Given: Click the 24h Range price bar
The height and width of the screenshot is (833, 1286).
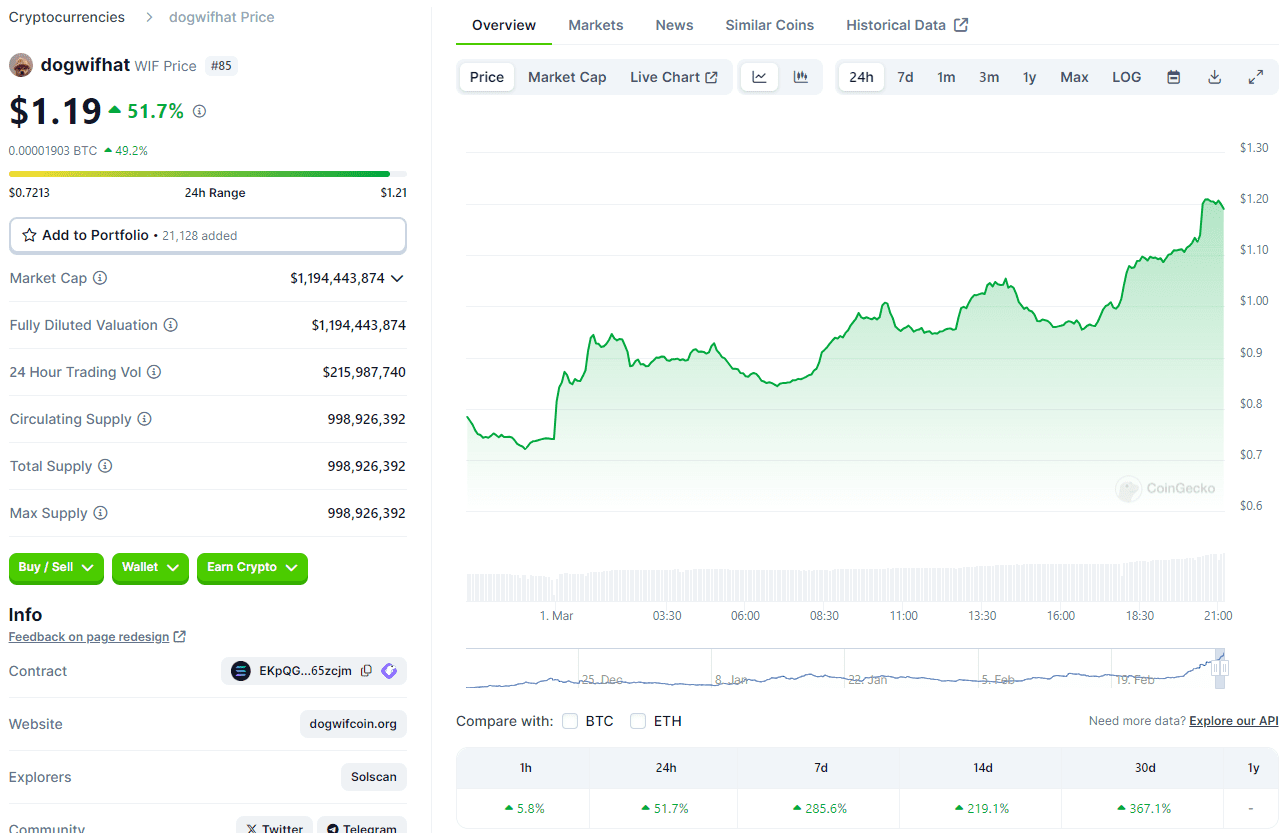Looking at the screenshot, I should pos(208,174).
